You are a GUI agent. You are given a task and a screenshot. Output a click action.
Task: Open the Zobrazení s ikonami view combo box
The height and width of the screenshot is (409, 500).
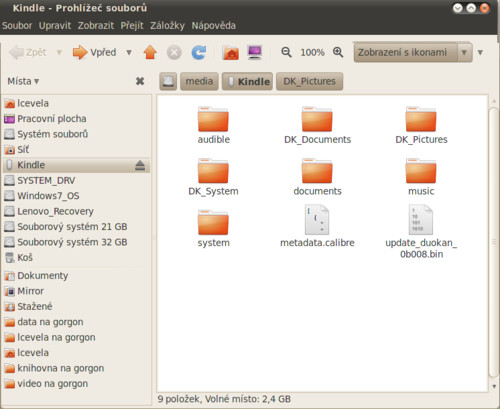tap(413, 52)
